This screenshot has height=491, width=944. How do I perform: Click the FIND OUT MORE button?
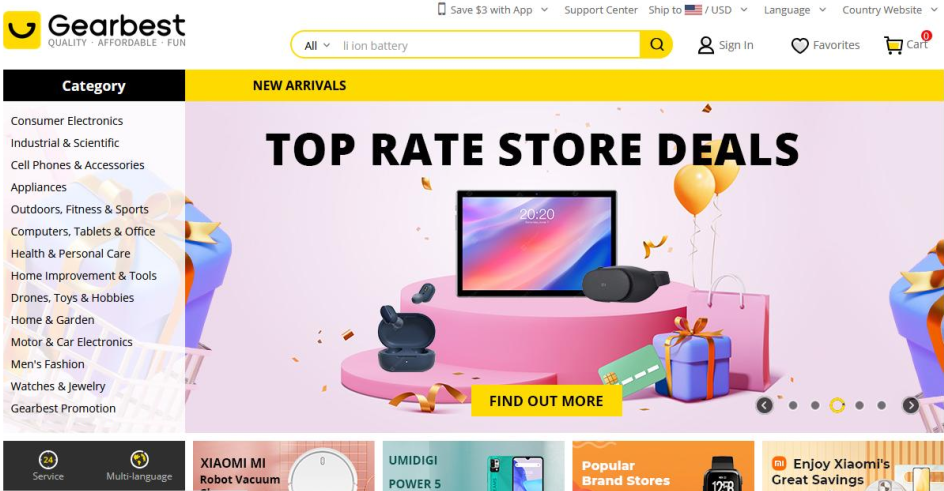pyautogui.click(x=546, y=401)
